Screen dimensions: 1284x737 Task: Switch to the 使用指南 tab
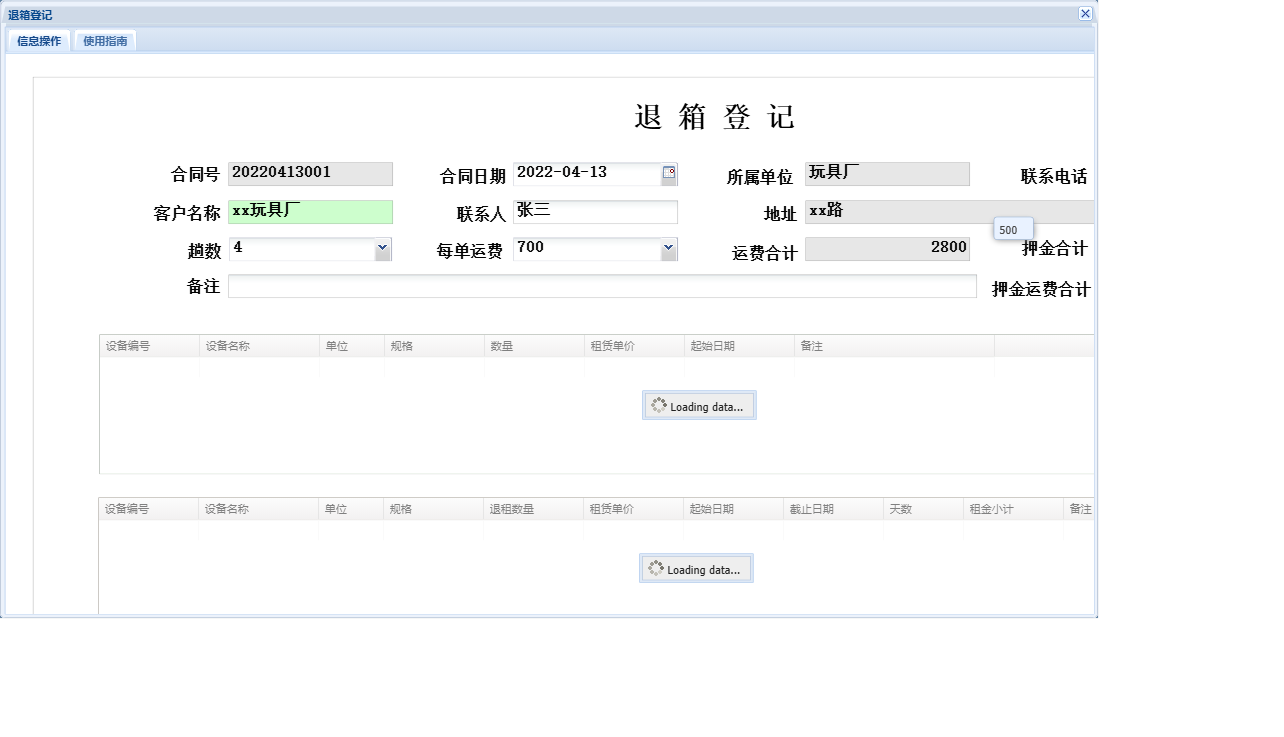tap(105, 40)
